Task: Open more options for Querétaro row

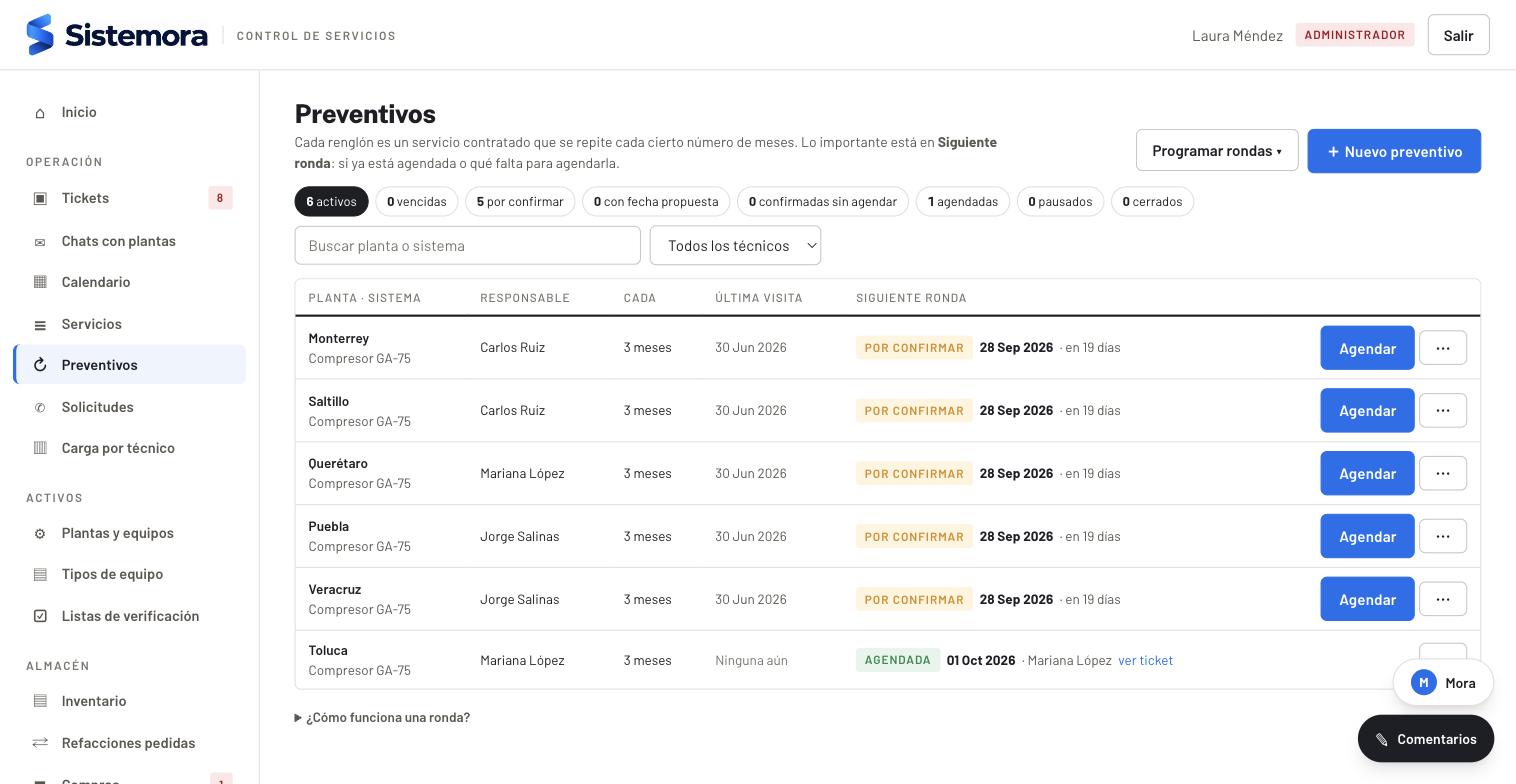Action: coord(1442,474)
